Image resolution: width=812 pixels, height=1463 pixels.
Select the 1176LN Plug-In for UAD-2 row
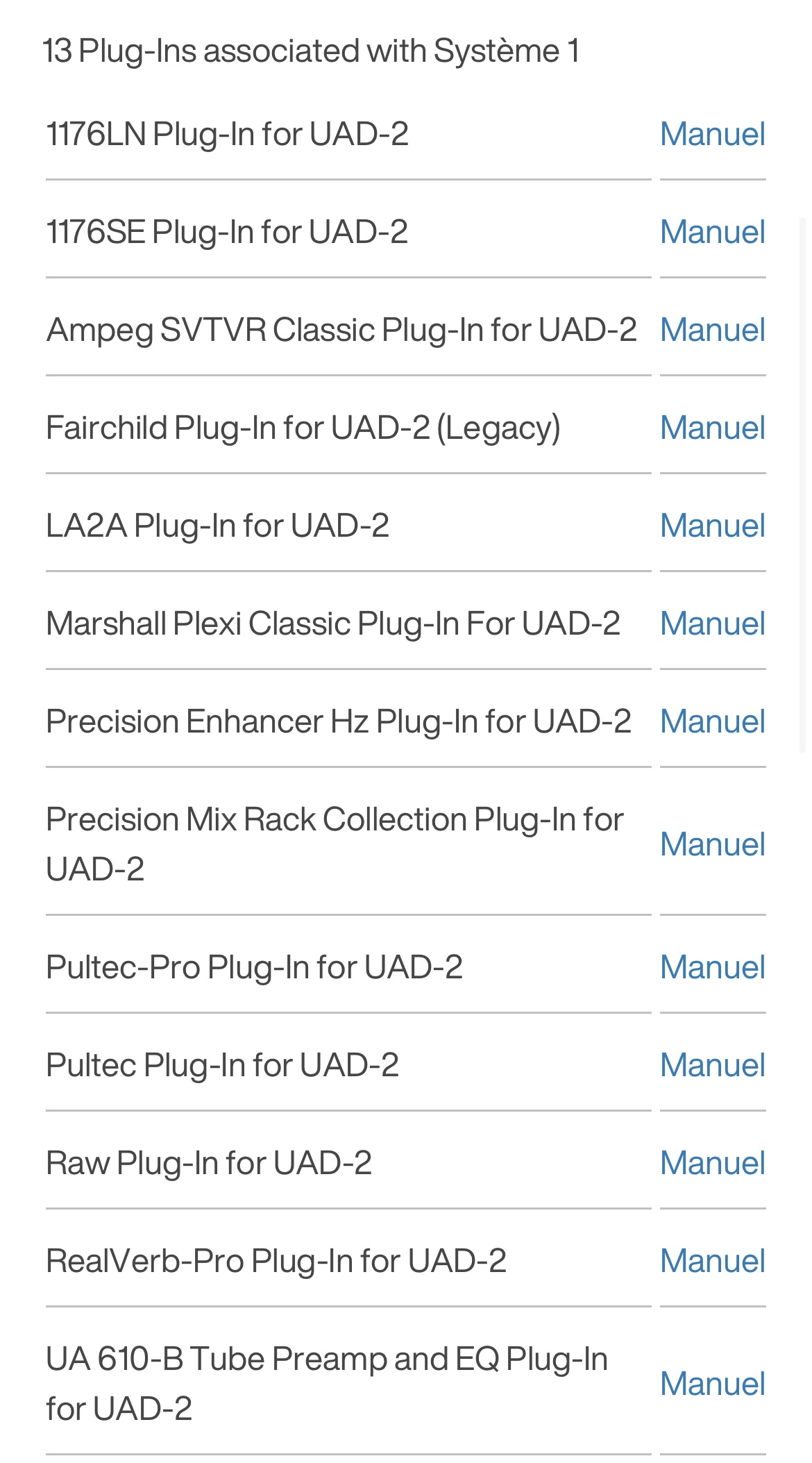coord(348,134)
